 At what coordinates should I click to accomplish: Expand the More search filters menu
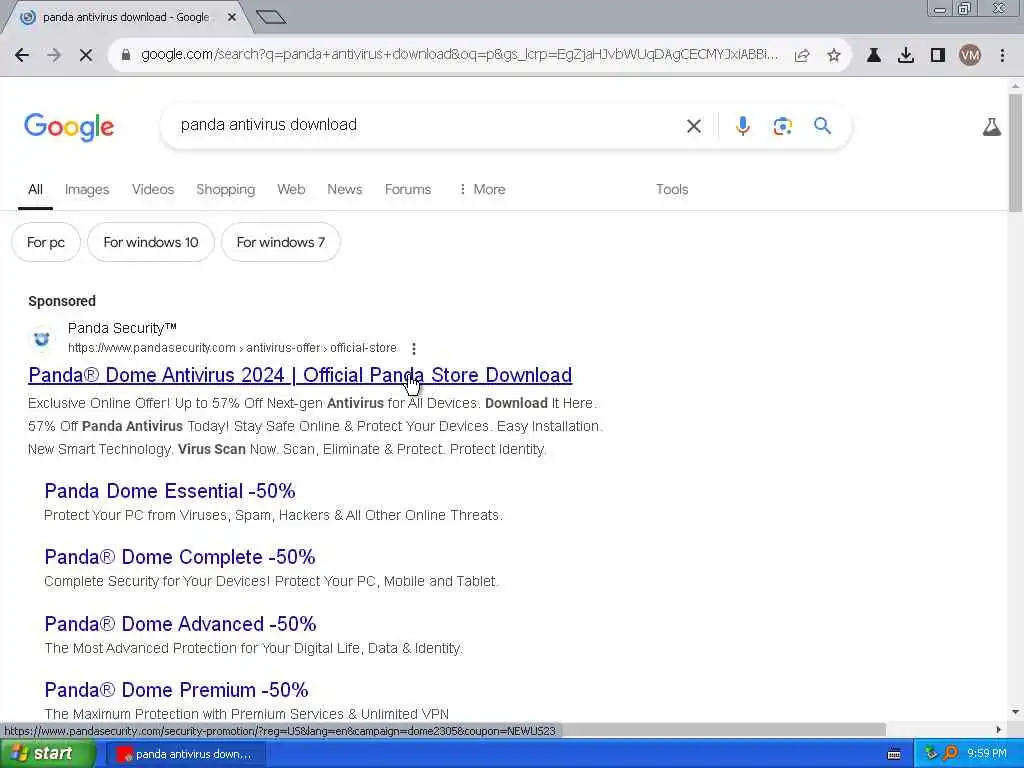[x=482, y=189]
